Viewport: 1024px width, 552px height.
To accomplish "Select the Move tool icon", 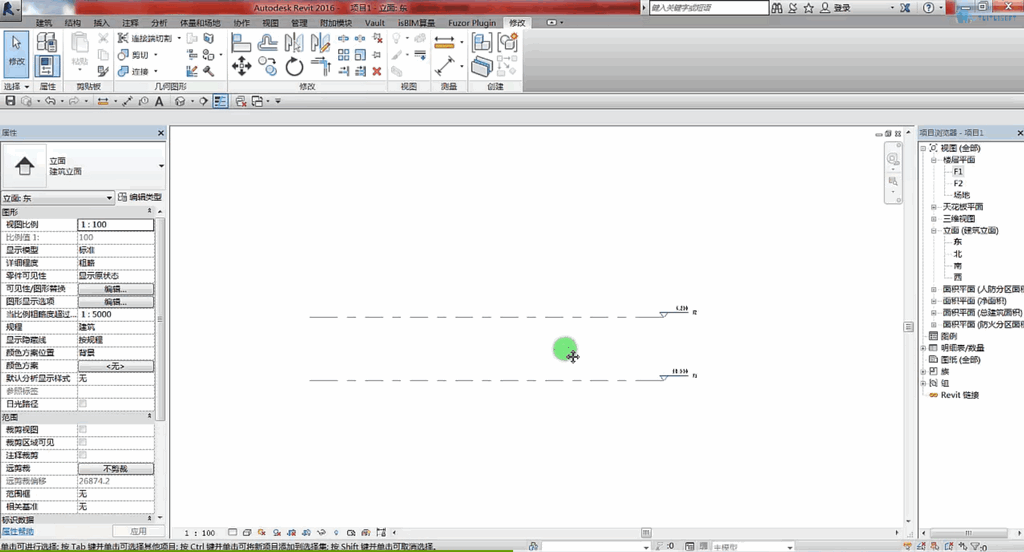I will [241, 66].
